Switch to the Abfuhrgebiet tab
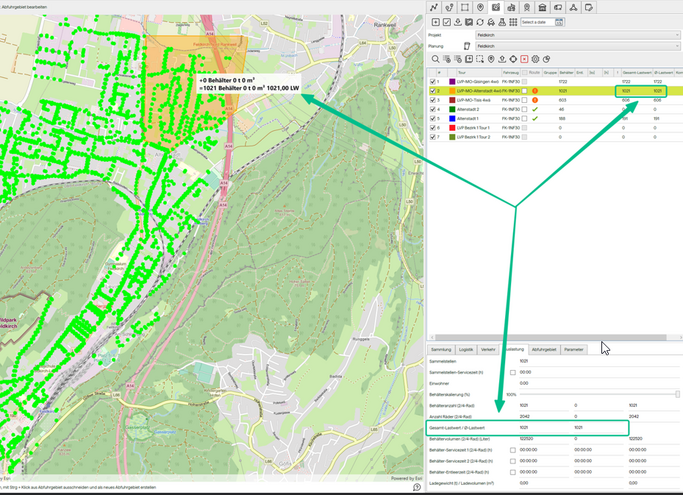This screenshot has height=495, width=683. 544,349
